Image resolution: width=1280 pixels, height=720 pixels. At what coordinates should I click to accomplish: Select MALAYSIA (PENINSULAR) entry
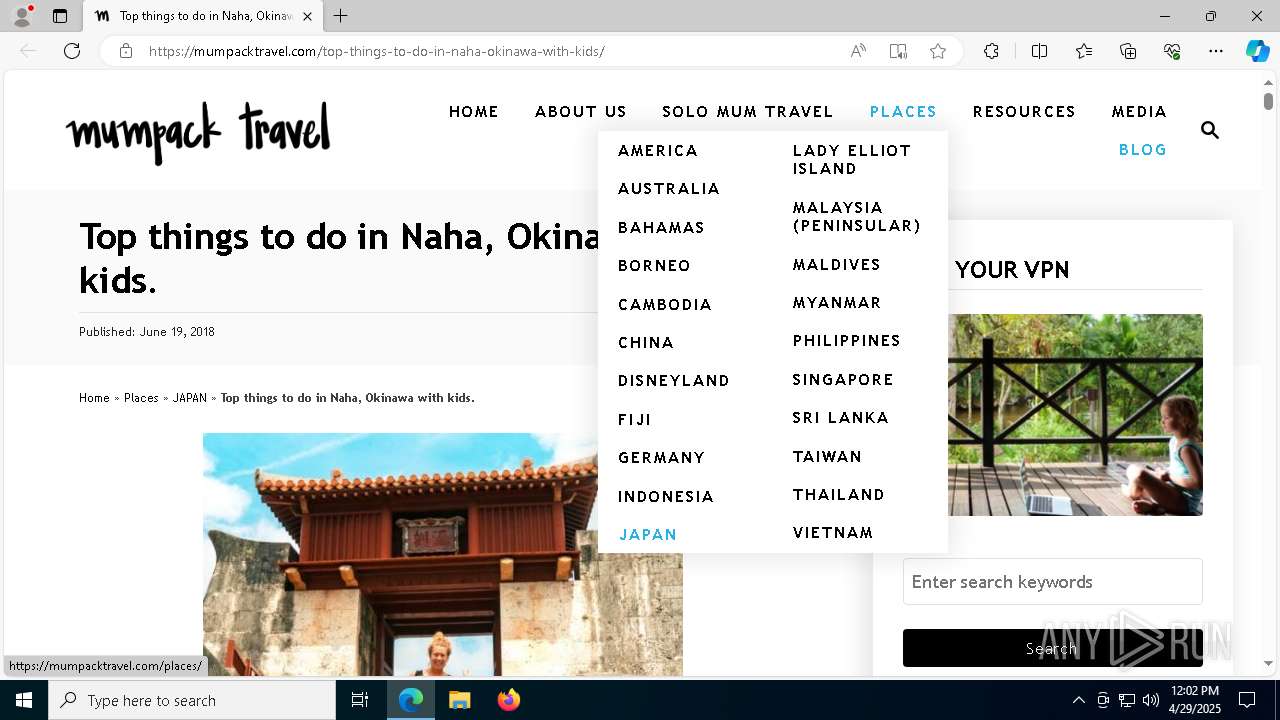[857, 217]
